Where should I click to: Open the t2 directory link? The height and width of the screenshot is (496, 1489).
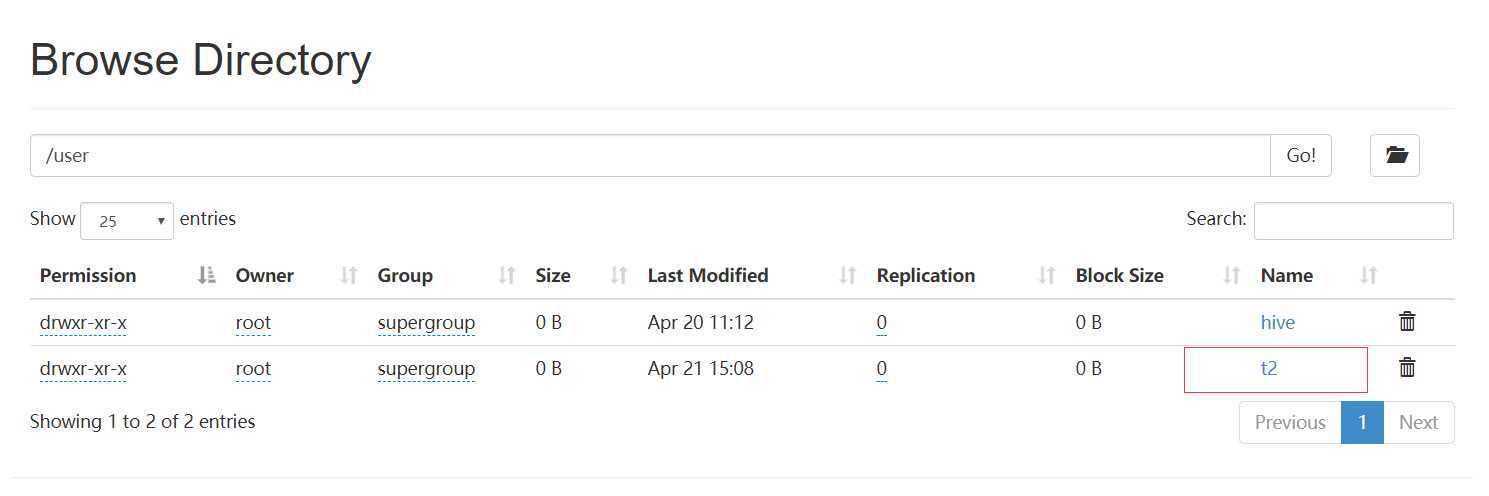click(1269, 368)
